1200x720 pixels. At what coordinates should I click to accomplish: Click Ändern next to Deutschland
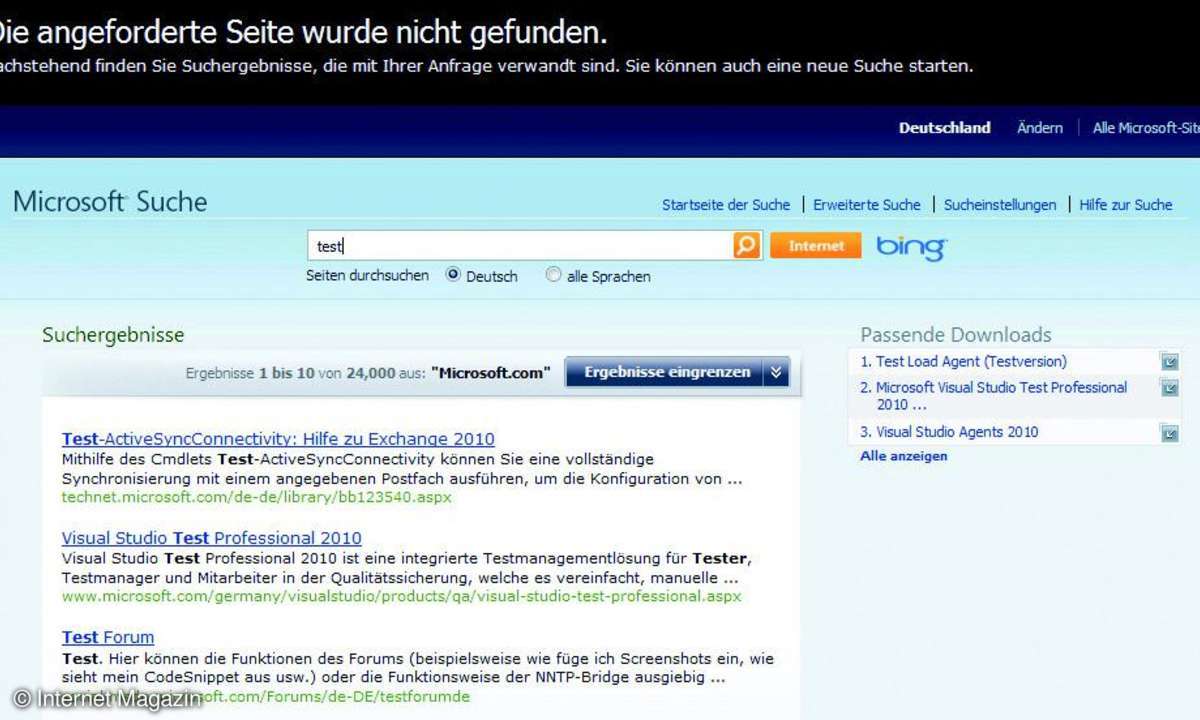1040,128
